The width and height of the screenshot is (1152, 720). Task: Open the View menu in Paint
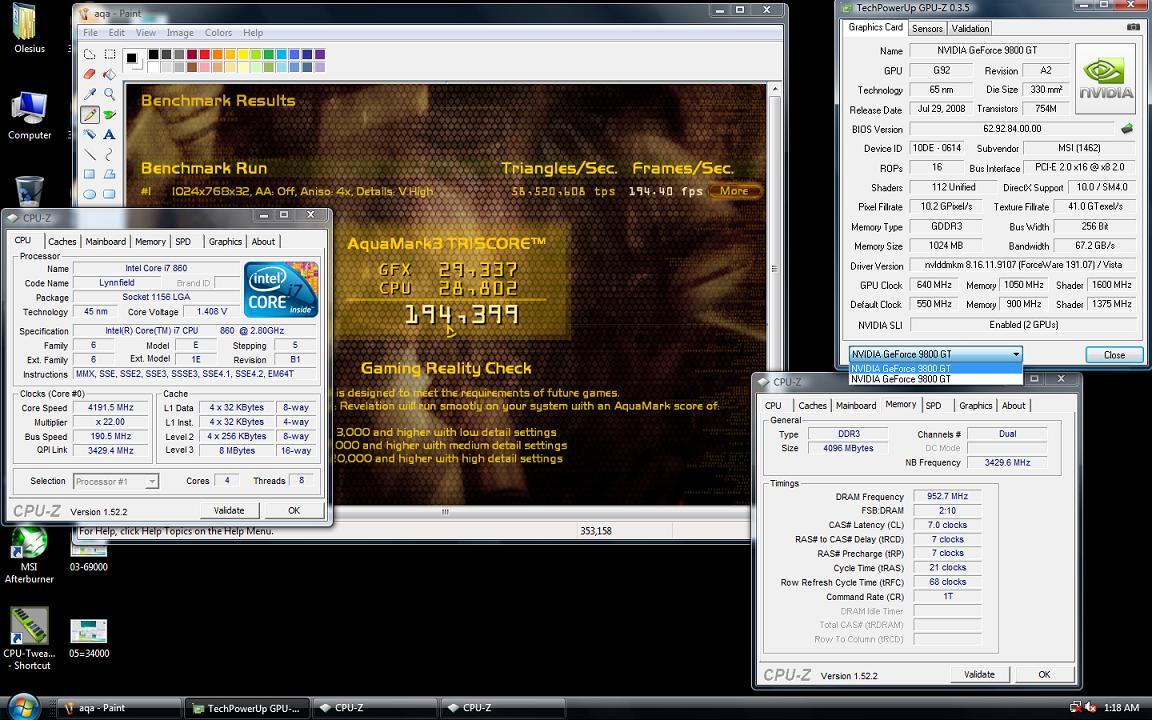pyautogui.click(x=145, y=32)
